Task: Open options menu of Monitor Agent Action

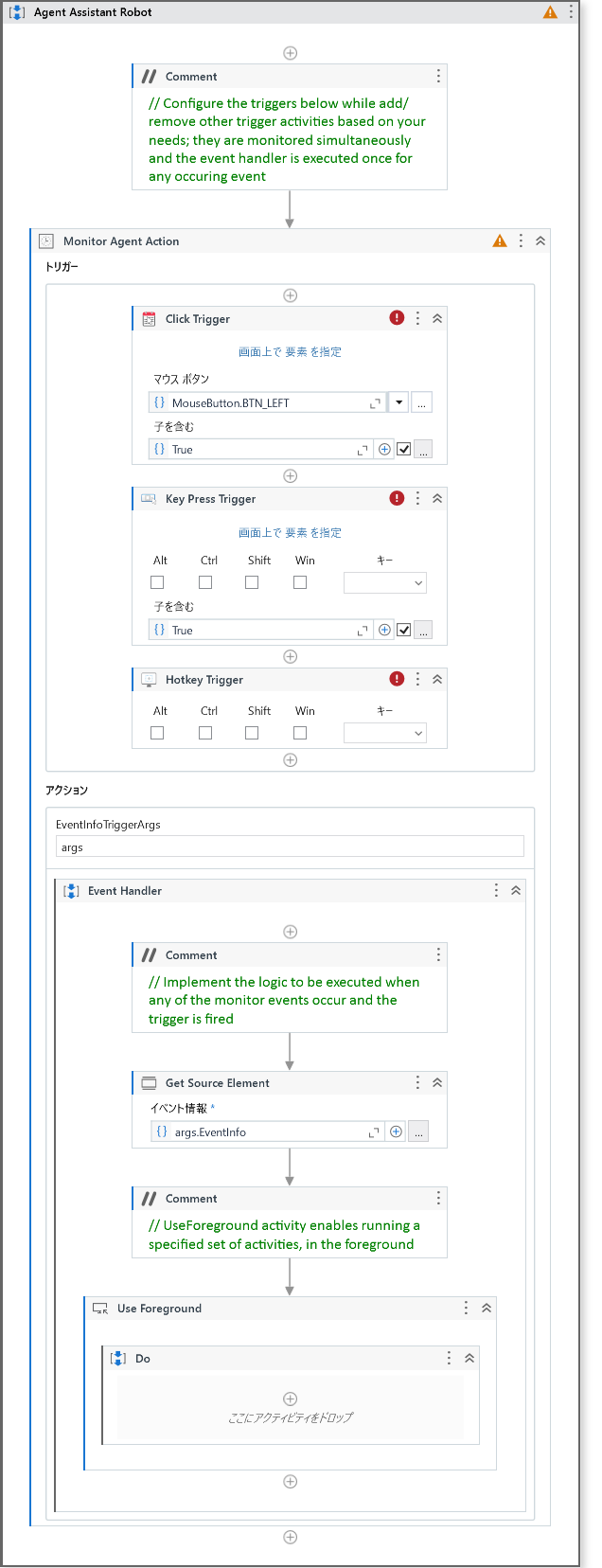Action: tap(521, 241)
